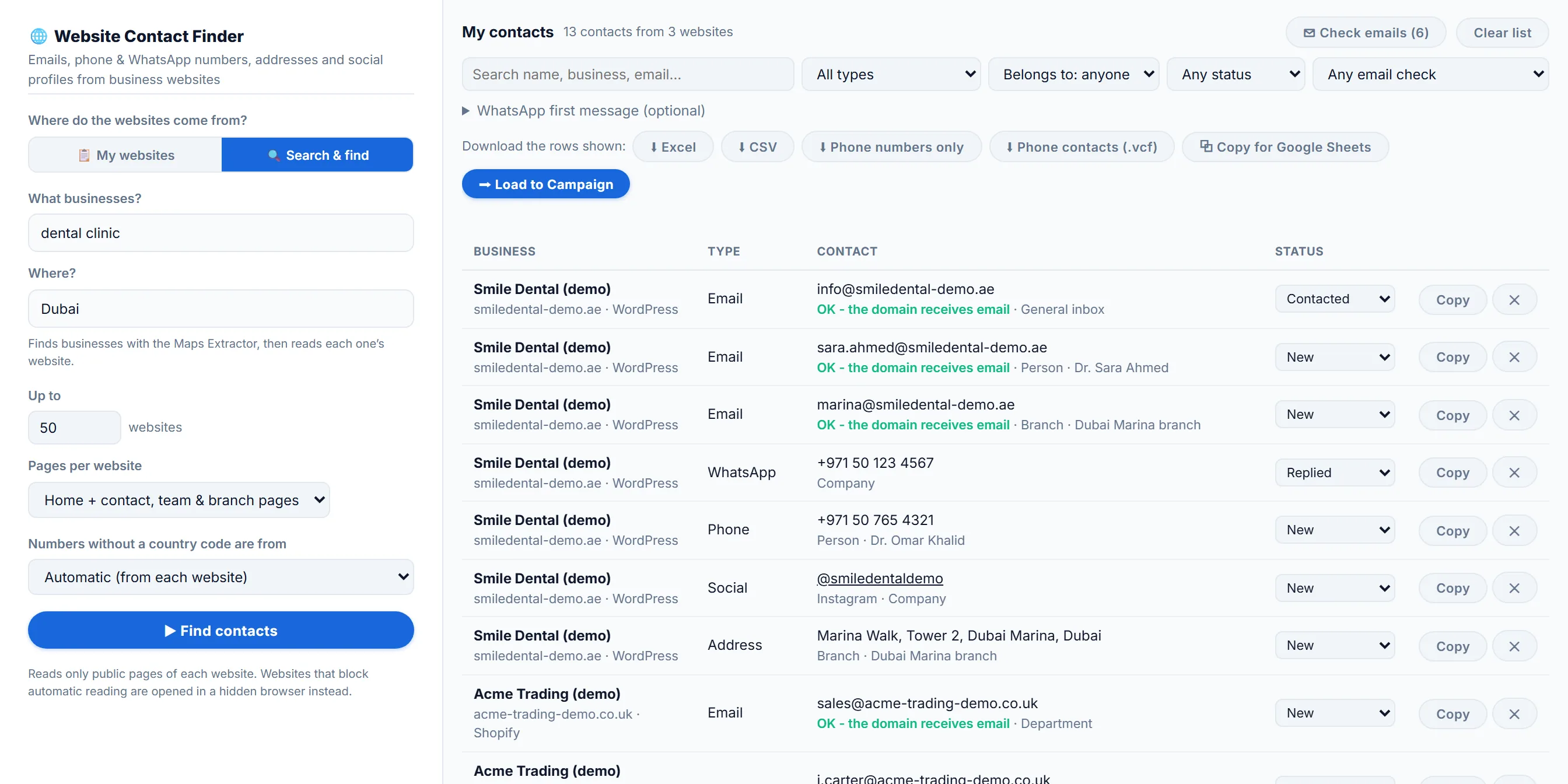Change Replied status of WhatsApp row
The height and width of the screenshot is (784, 1568).
(x=1334, y=473)
